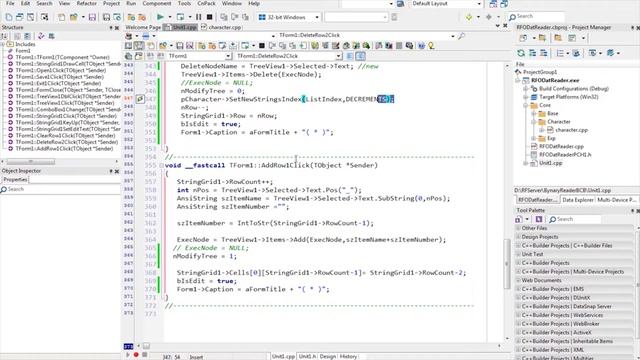This screenshot has height=360, width=640.
Task: Click the Open Project folder icon
Action: pos(73,17)
